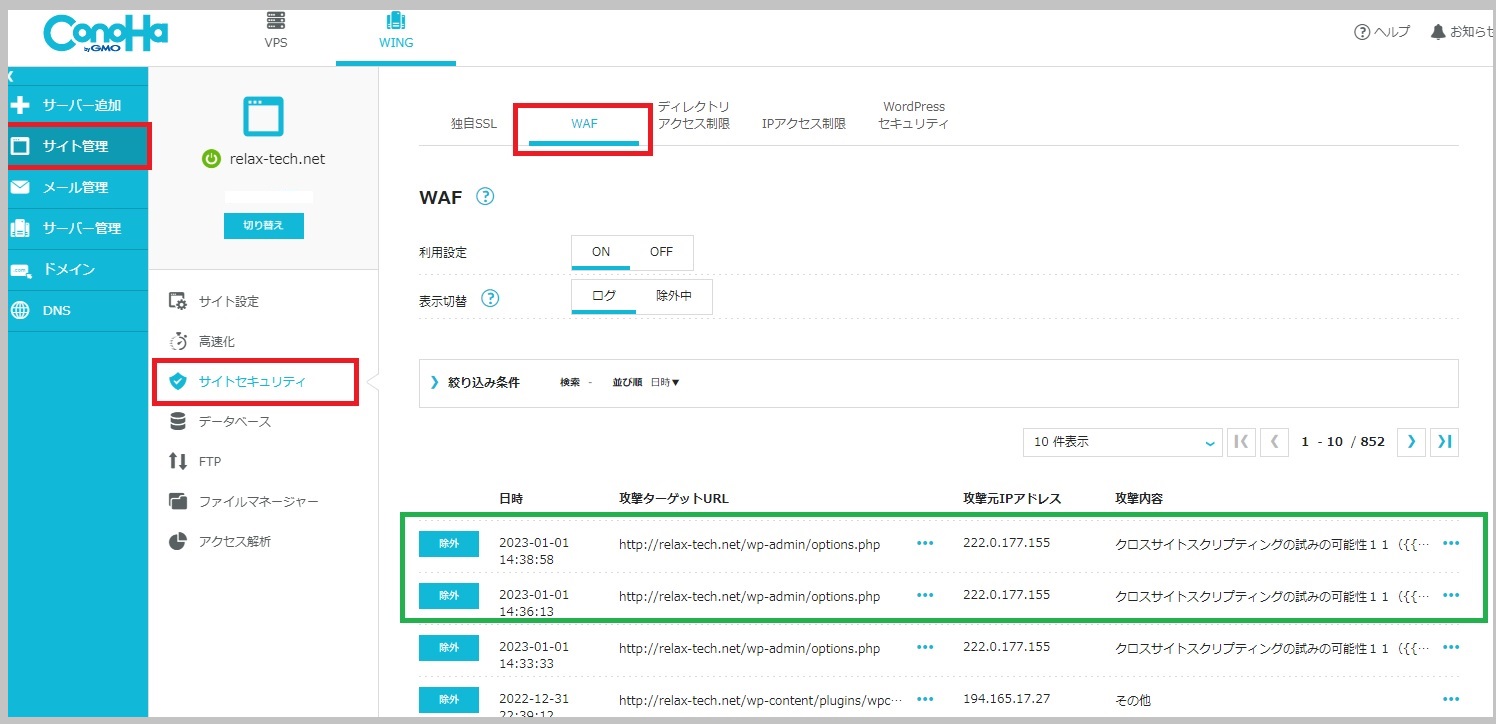Viewport: 1496px width, 724px height.
Task: Go to previous page of log
Action: [1274, 441]
